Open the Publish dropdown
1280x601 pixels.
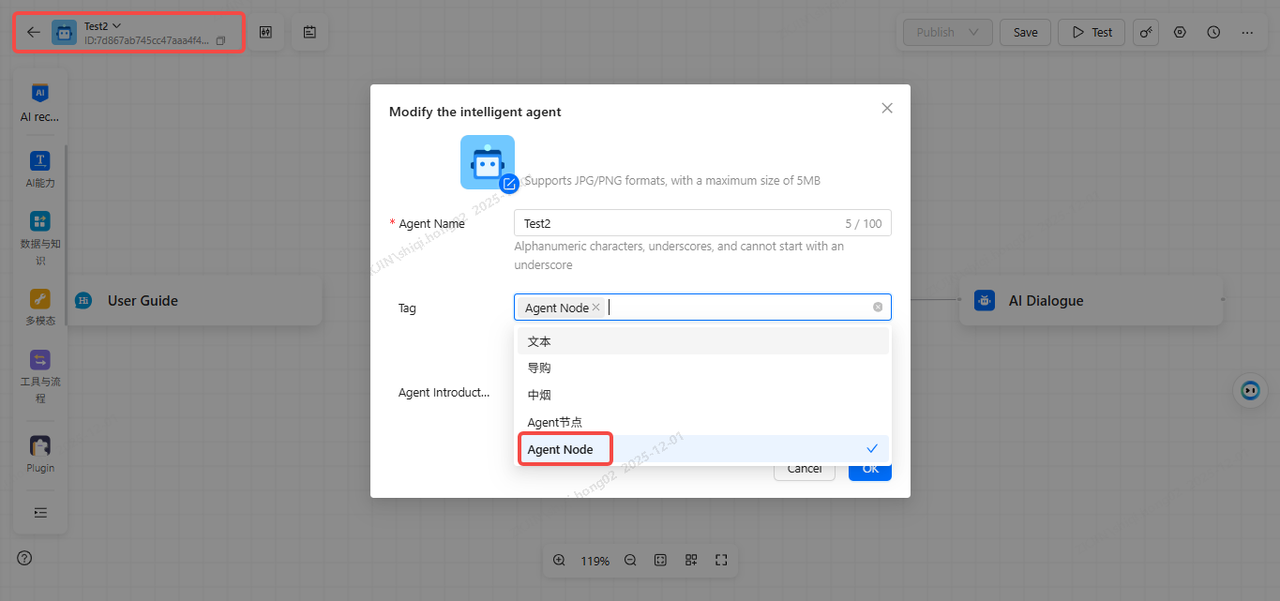947,32
